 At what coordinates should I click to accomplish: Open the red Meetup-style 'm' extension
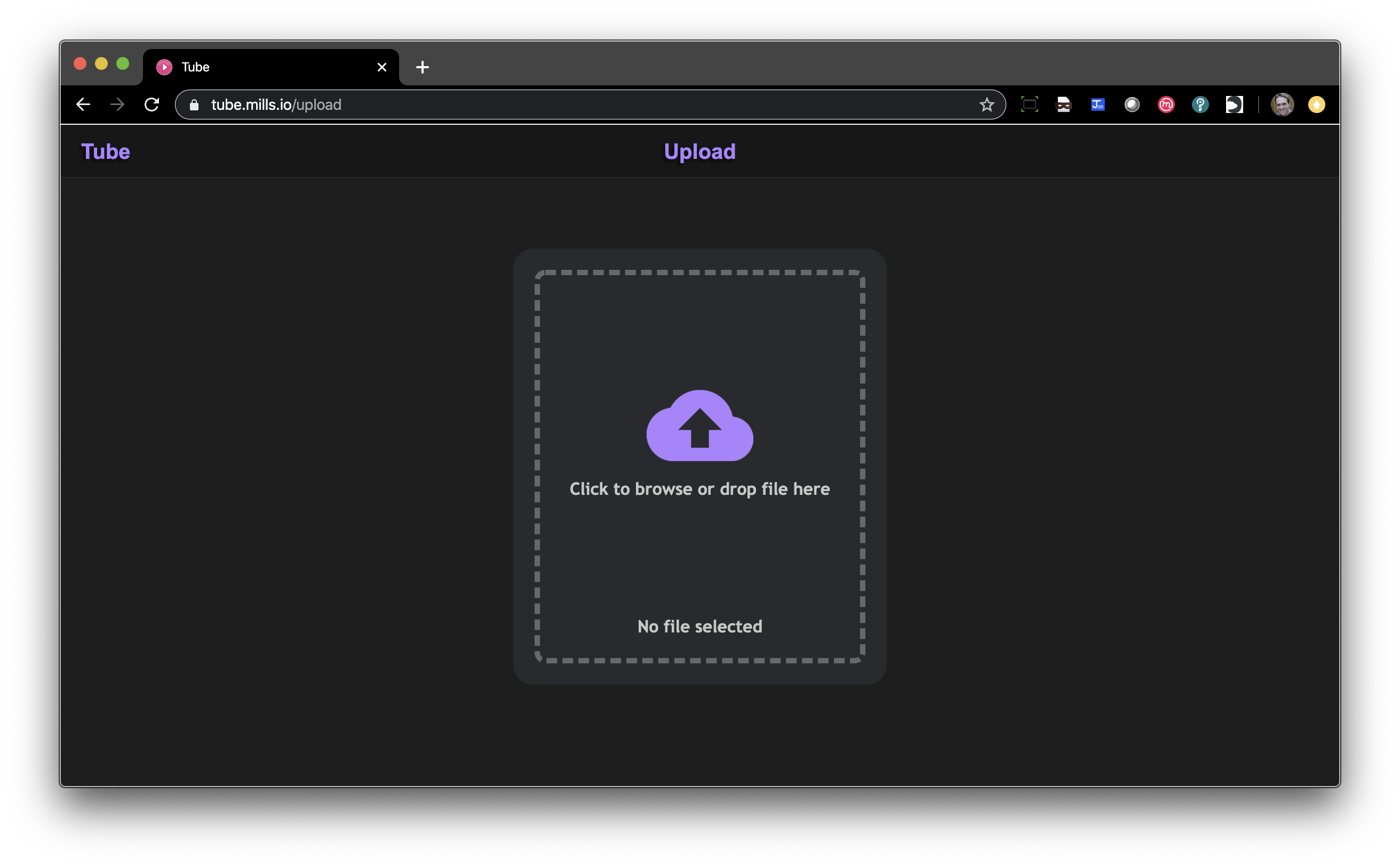(1166, 105)
